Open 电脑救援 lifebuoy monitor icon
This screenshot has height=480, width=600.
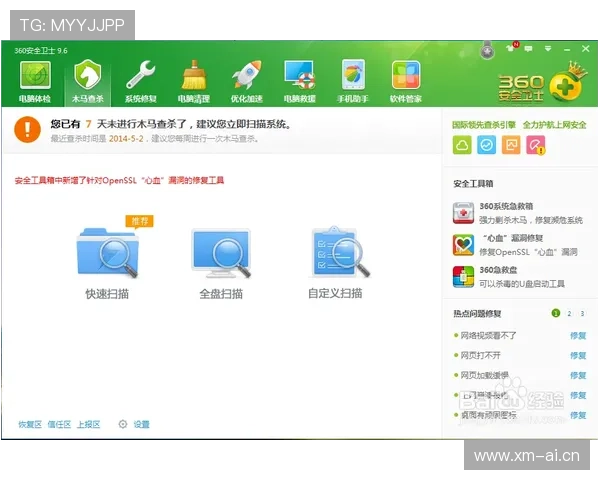tap(300, 75)
